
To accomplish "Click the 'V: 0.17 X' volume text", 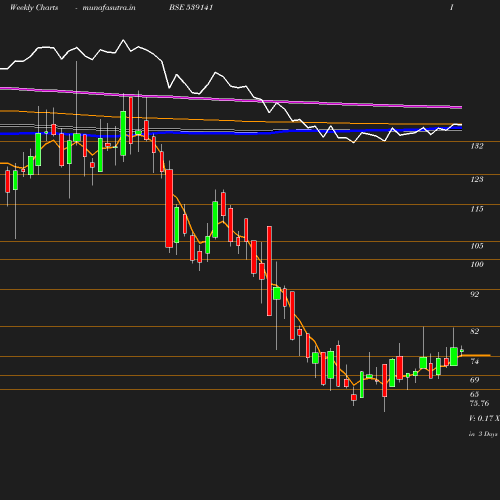I will tap(484, 418).
